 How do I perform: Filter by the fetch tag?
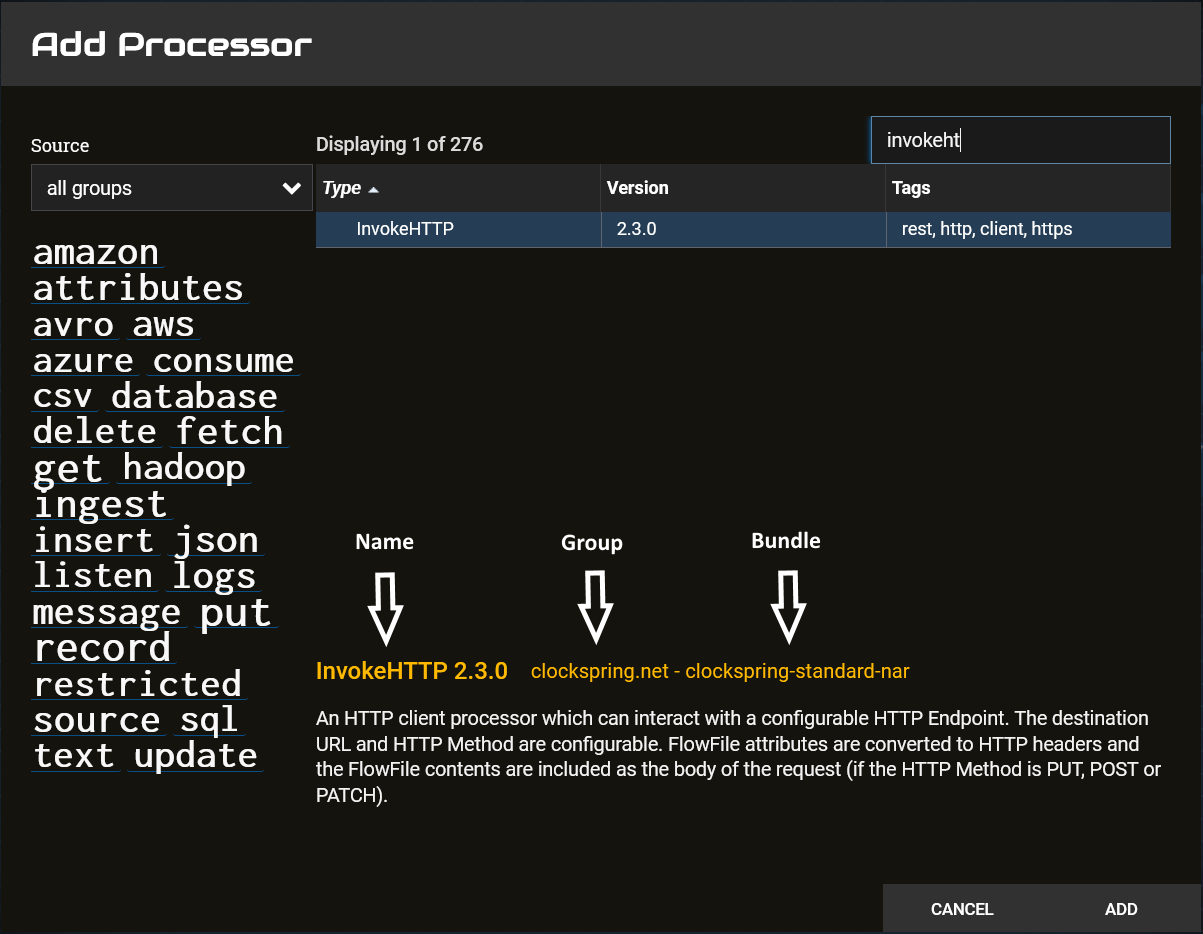pyautogui.click(x=229, y=432)
